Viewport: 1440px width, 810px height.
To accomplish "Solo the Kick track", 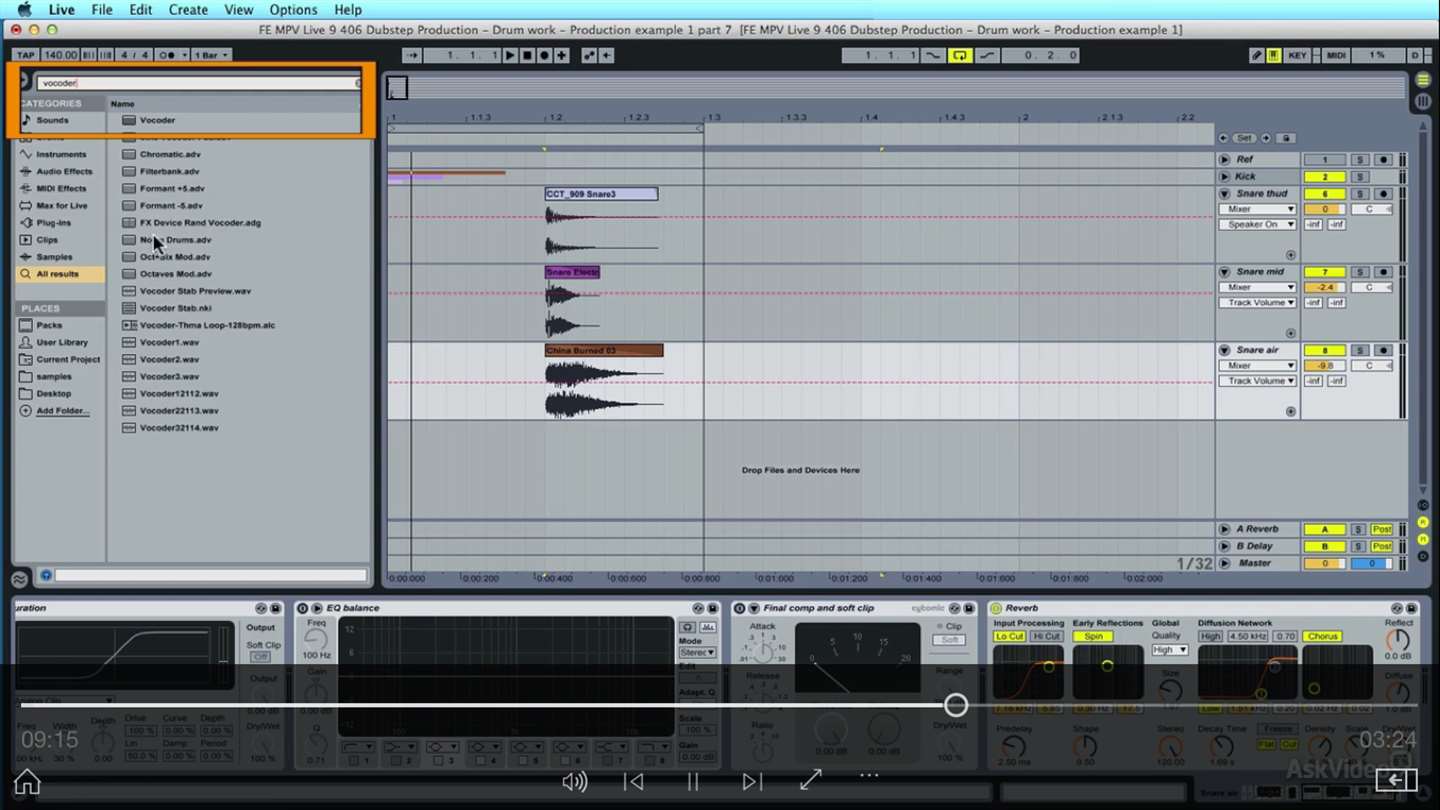I will [x=1359, y=177].
